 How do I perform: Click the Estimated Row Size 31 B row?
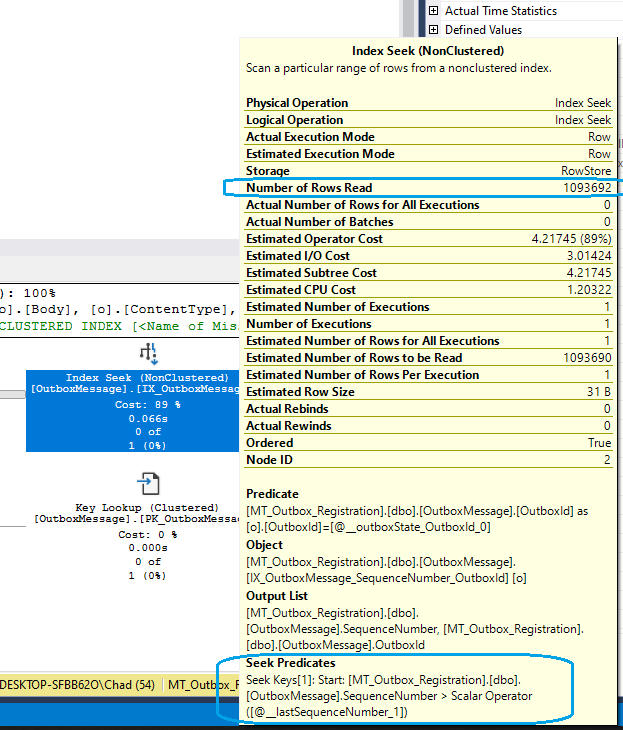coord(428,392)
